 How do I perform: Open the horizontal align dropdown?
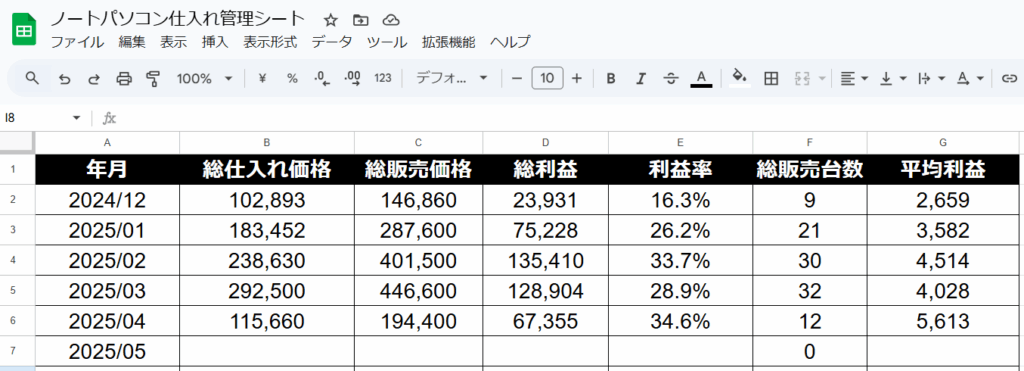pos(854,78)
